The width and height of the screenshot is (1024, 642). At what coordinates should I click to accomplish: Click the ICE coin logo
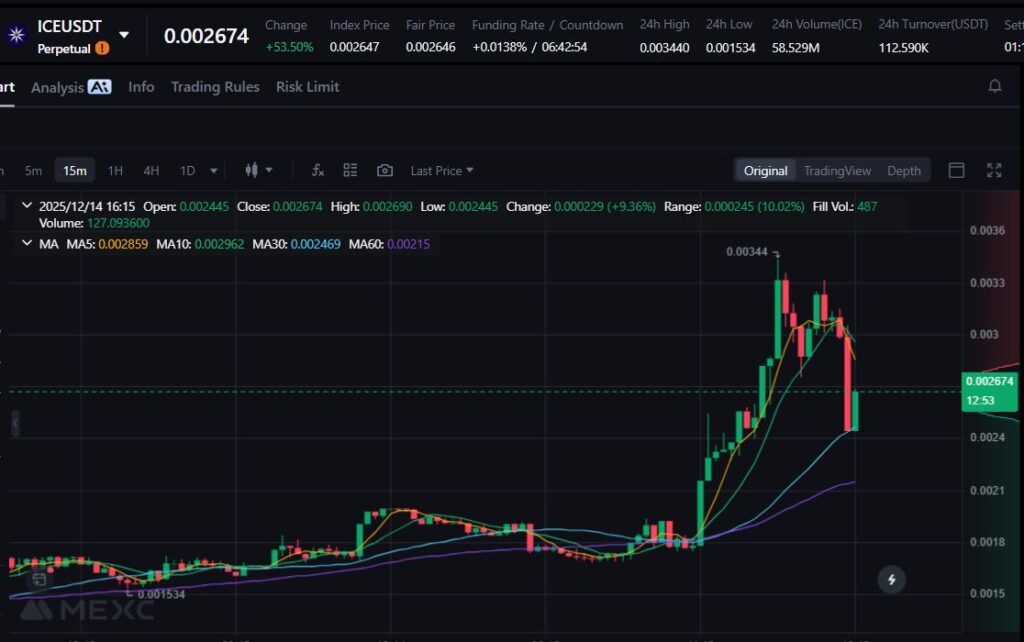pyautogui.click(x=16, y=35)
